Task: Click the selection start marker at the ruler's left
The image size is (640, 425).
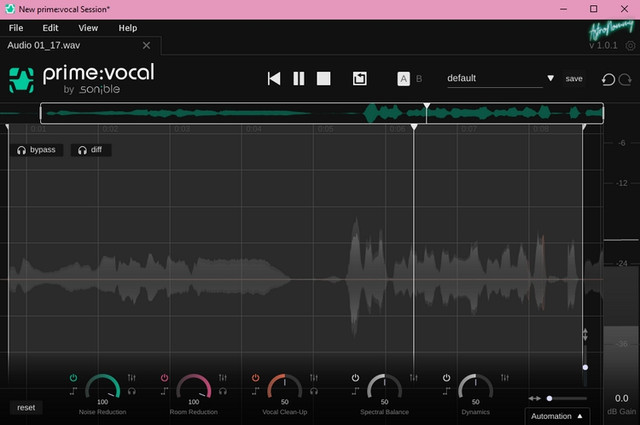Action: click(7, 127)
